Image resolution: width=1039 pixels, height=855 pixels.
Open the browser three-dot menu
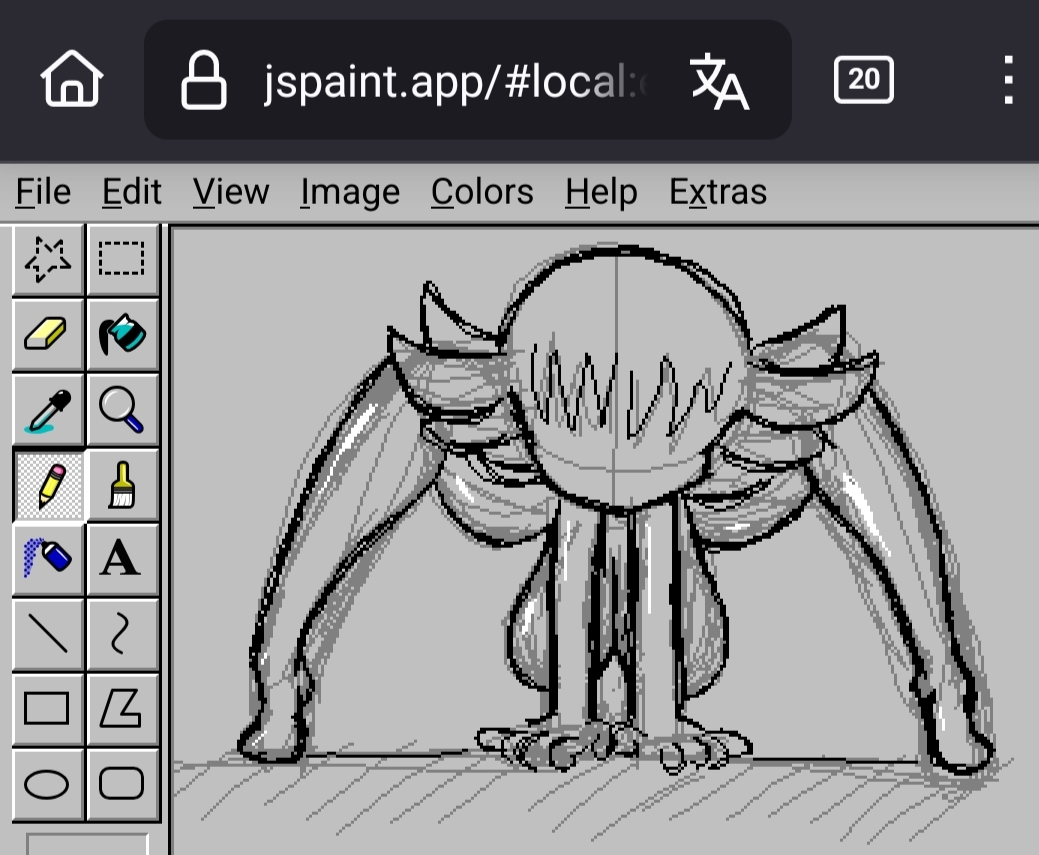(1008, 80)
